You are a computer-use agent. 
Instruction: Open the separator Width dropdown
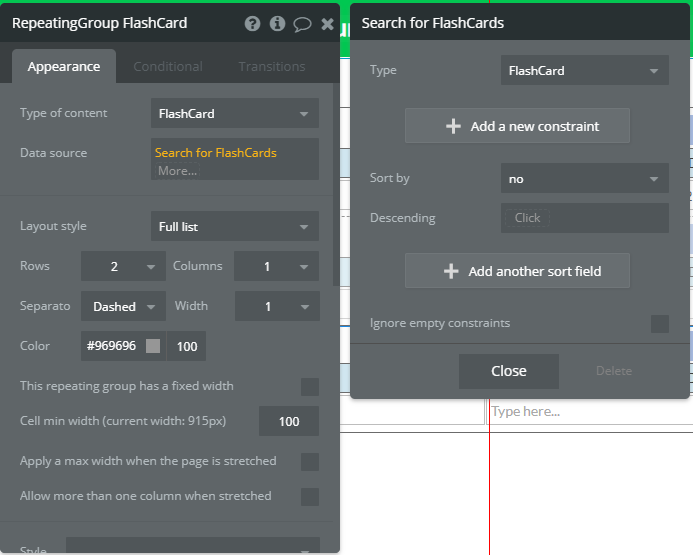(277, 306)
